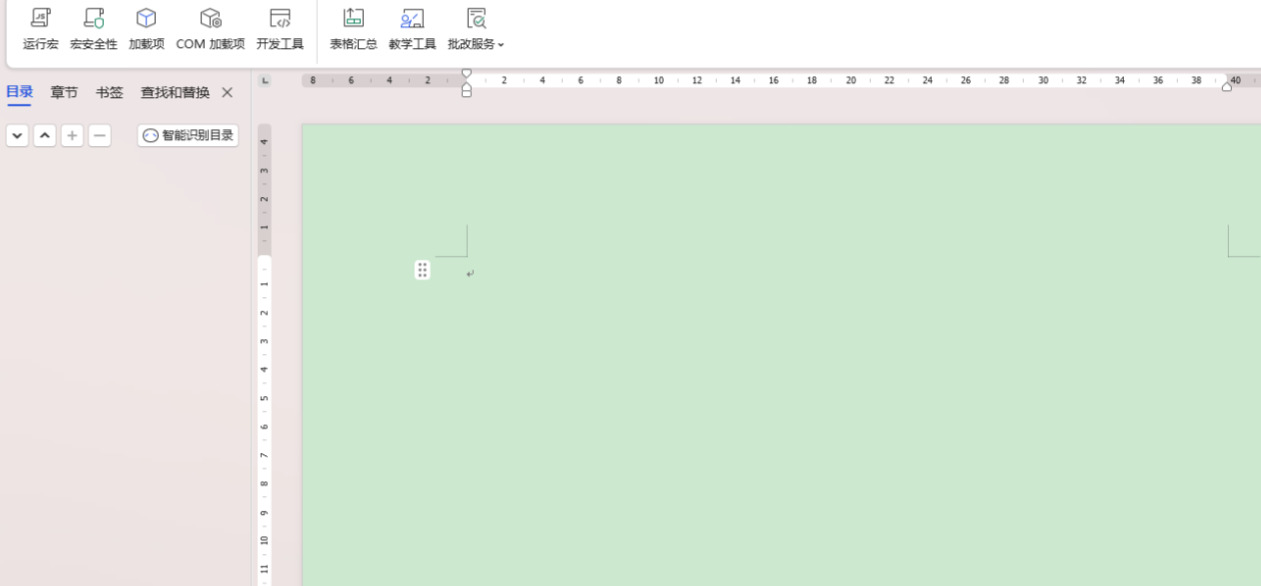Open Developer Tools (开发工具)
1261x586 pixels.
pyautogui.click(x=280, y=29)
